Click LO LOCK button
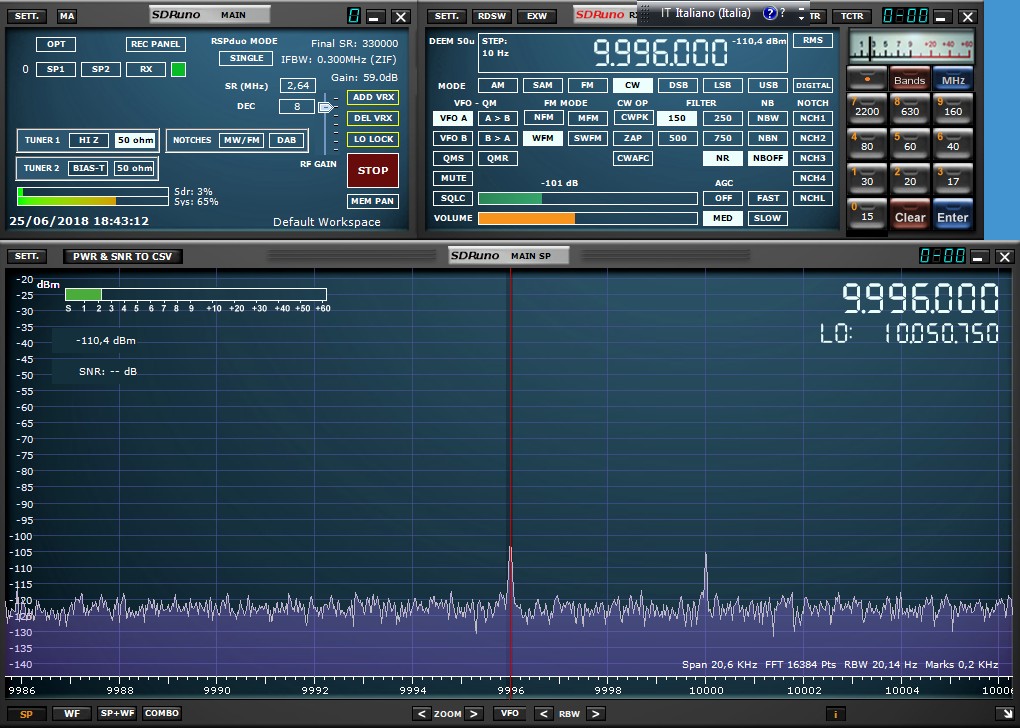 click(373, 139)
